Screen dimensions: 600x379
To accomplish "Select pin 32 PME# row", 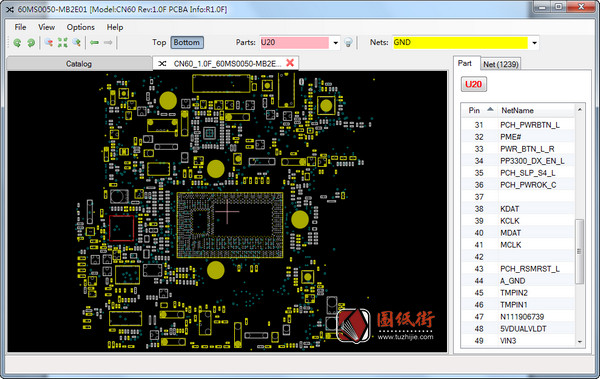I will point(518,137).
